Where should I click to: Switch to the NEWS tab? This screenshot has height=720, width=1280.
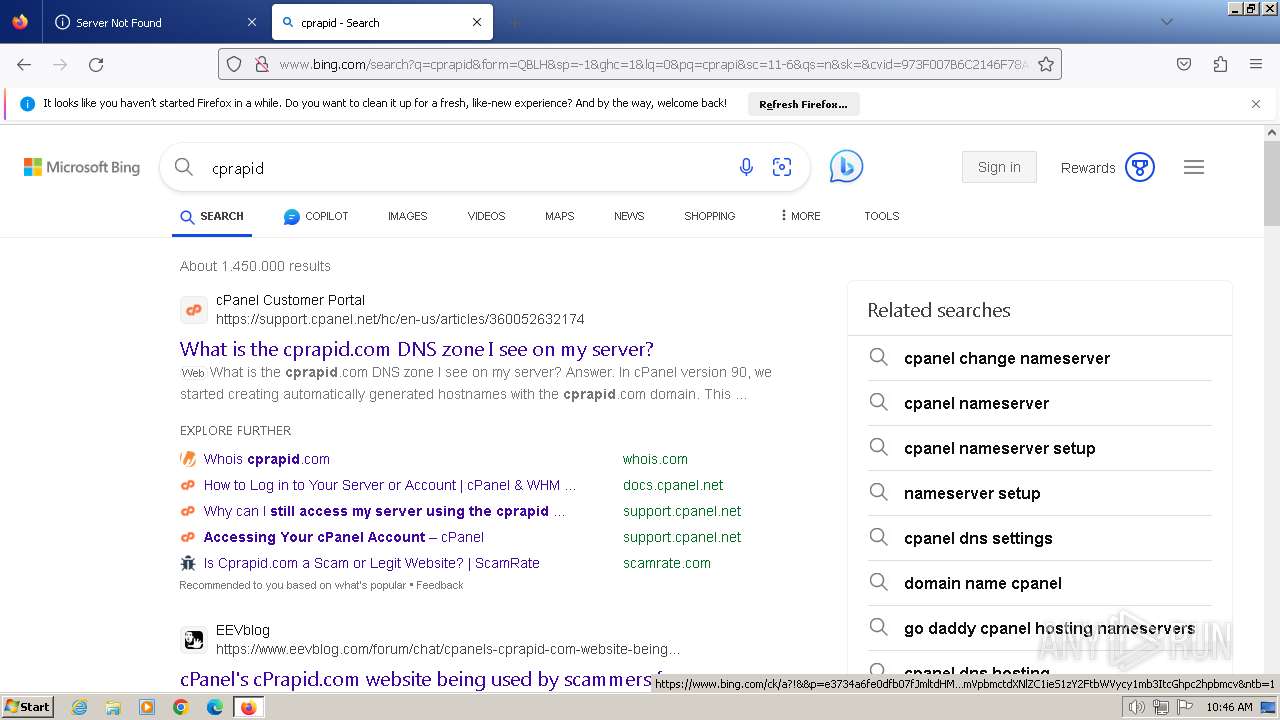pyautogui.click(x=629, y=216)
